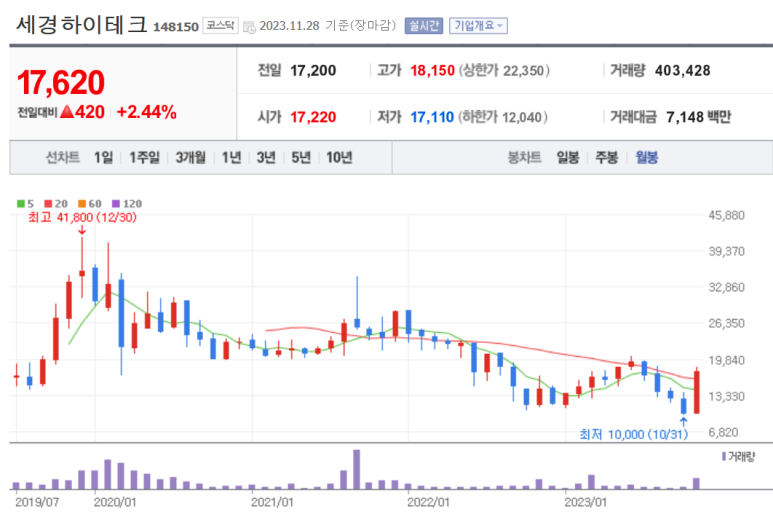Click the 세경하이테크 stock name title
Viewport: 773px width, 517px height.
[81, 24]
